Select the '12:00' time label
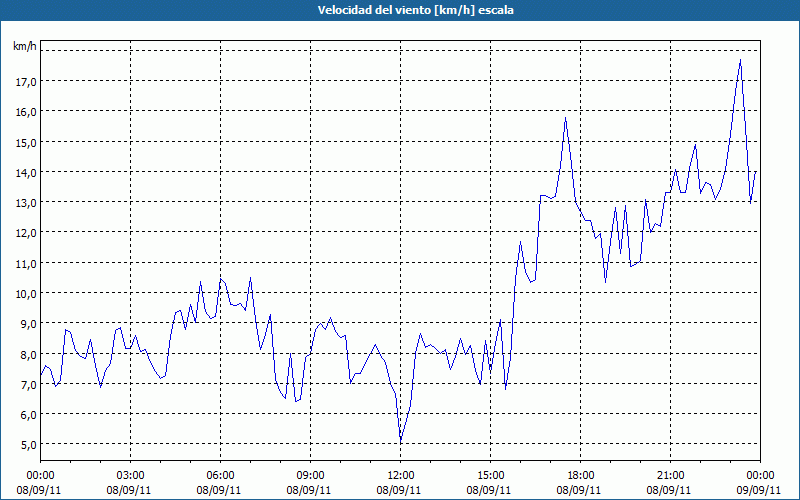 pos(401,476)
